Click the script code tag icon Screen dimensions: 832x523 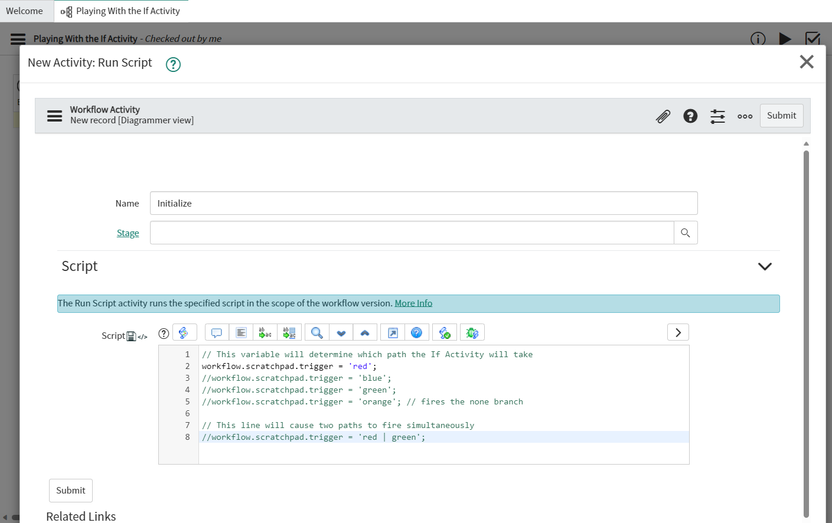point(142,336)
